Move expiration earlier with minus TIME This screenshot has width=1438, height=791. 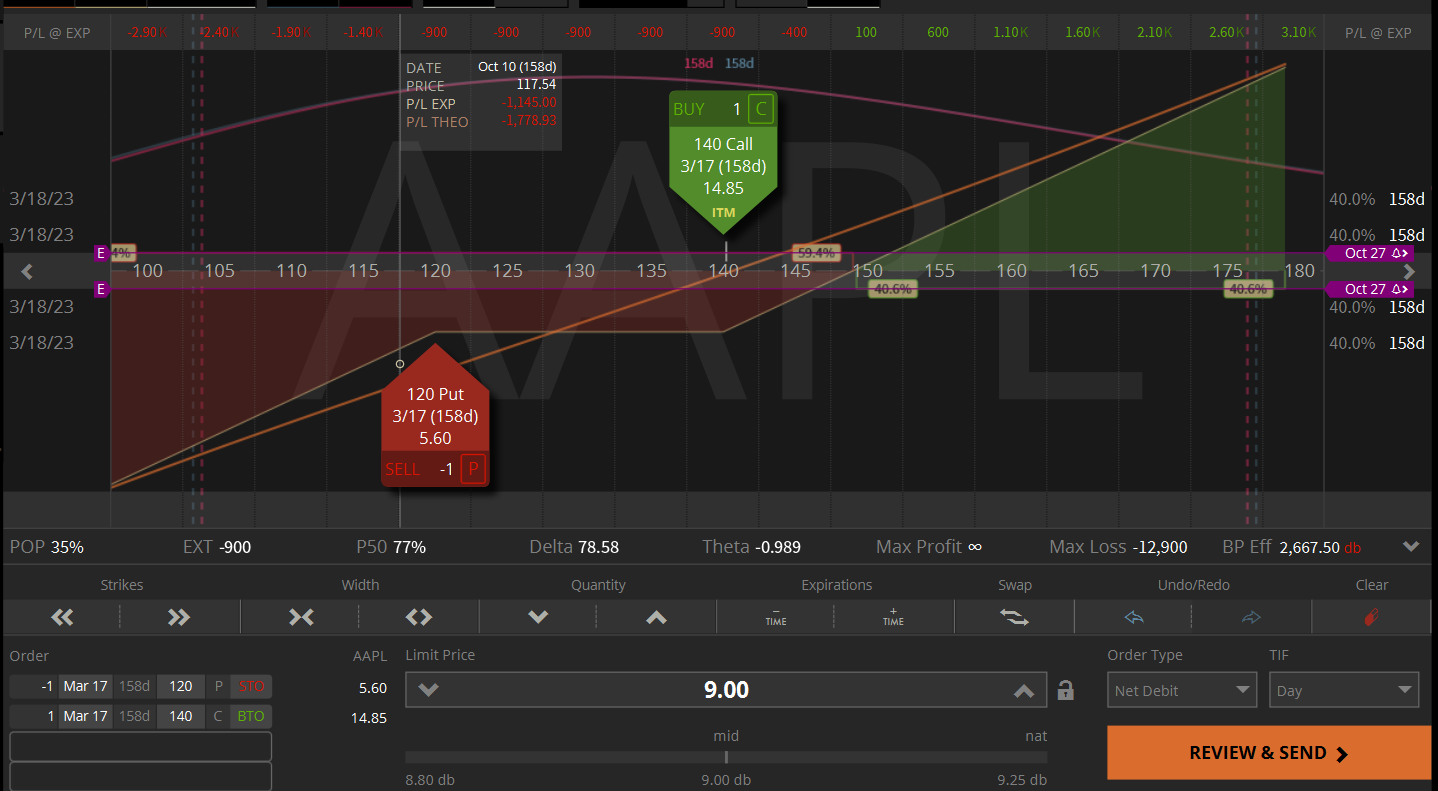click(776, 617)
